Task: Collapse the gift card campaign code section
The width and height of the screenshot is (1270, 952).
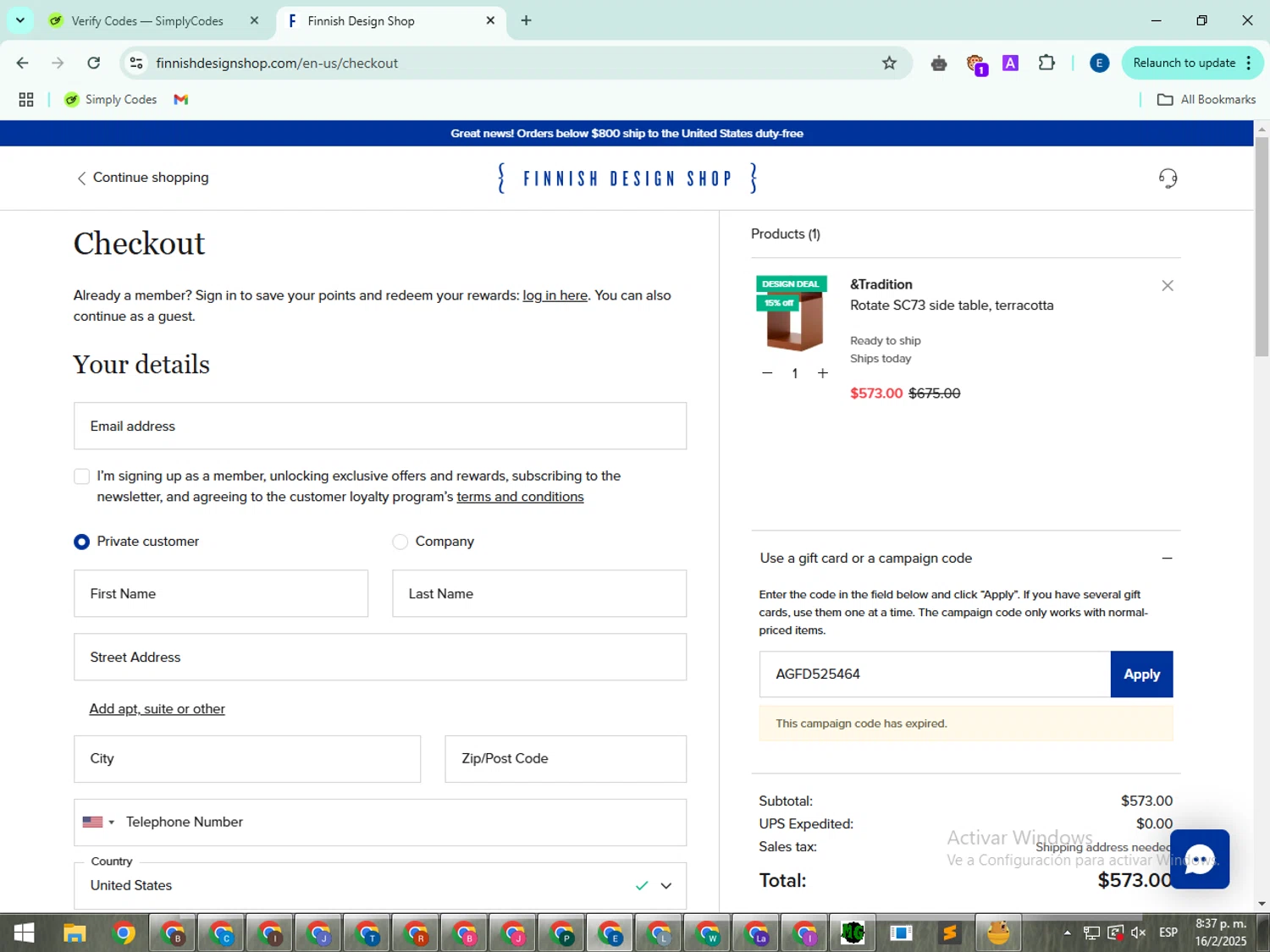Action: (x=1167, y=559)
